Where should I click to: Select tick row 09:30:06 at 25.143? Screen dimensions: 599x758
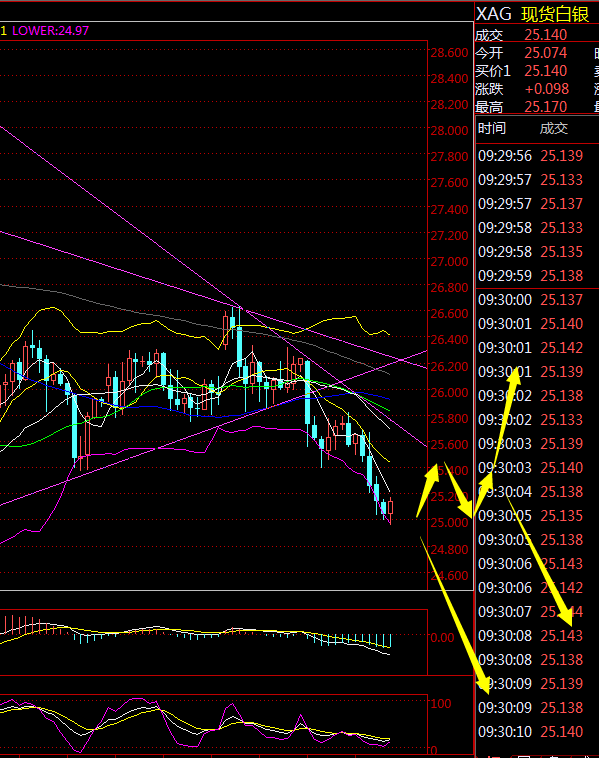[x=530, y=564]
